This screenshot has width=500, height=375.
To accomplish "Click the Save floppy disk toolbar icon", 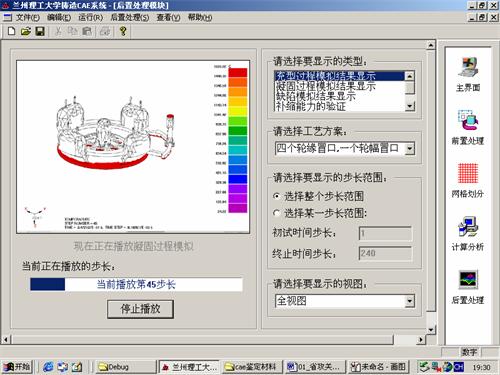I will pyautogui.click(x=40, y=31).
